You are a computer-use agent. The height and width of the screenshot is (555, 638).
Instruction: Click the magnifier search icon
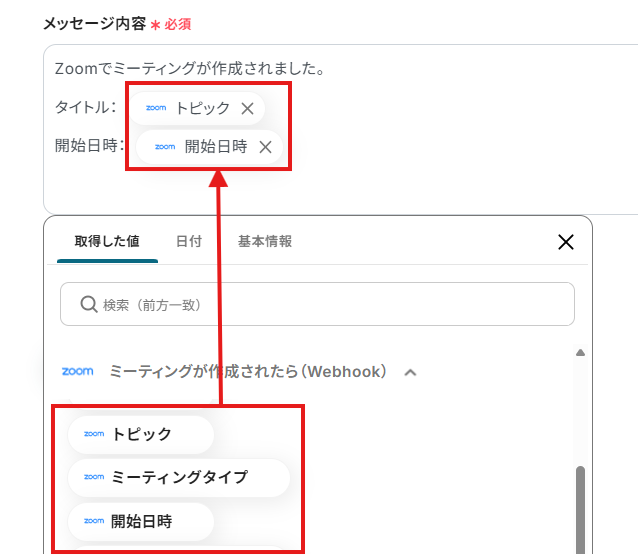(x=89, y=304)
